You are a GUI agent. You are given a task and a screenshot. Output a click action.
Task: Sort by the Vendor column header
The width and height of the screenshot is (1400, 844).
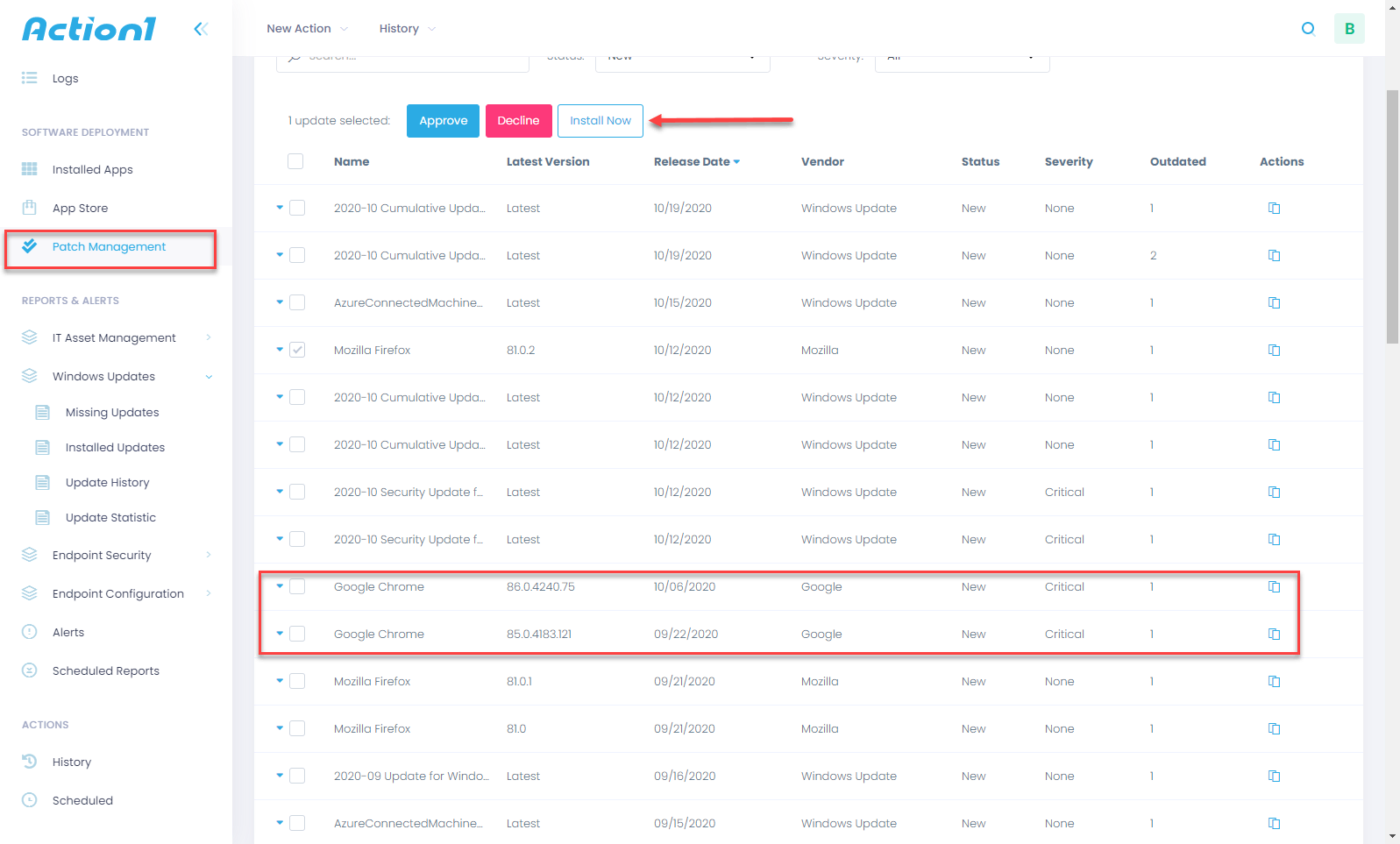click(x=822, y=161)
